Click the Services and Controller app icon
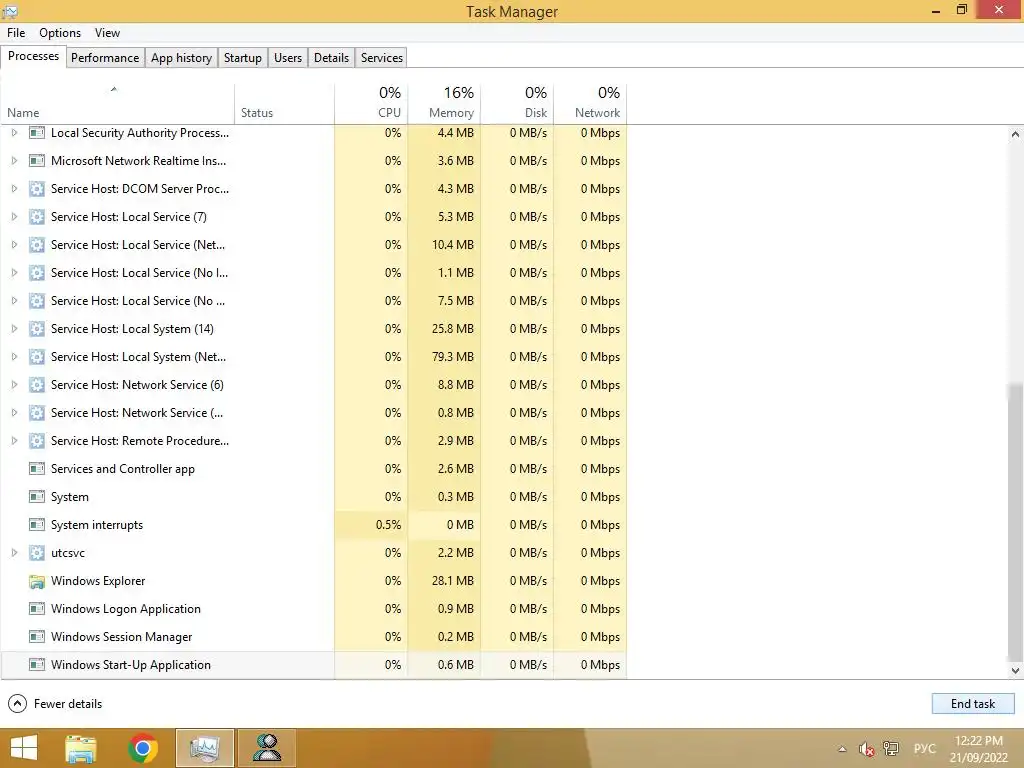The width and height of the screenshot is (1024, 768). pos(37,469)
